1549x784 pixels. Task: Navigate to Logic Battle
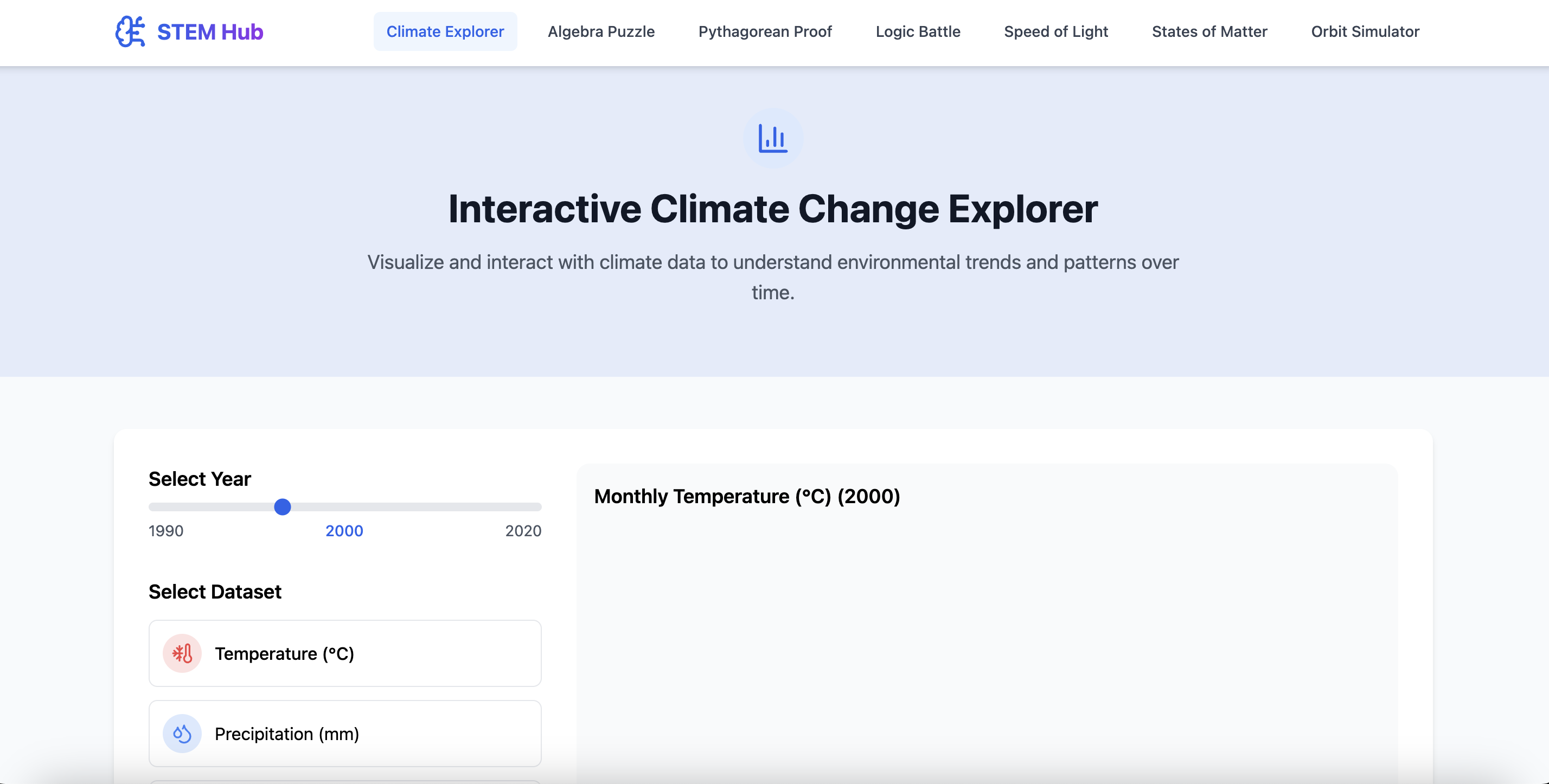coord(918,31)
